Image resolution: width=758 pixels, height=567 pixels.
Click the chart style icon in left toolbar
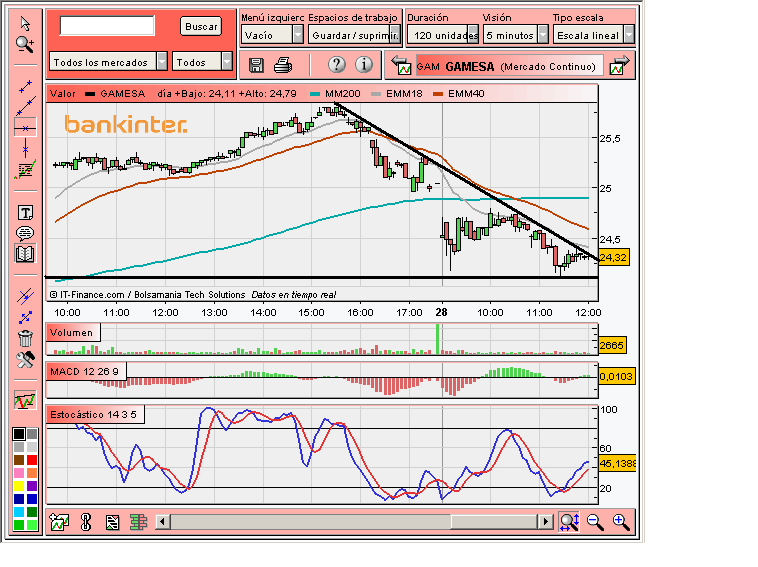pyautogui.click(x=25, y=400)
